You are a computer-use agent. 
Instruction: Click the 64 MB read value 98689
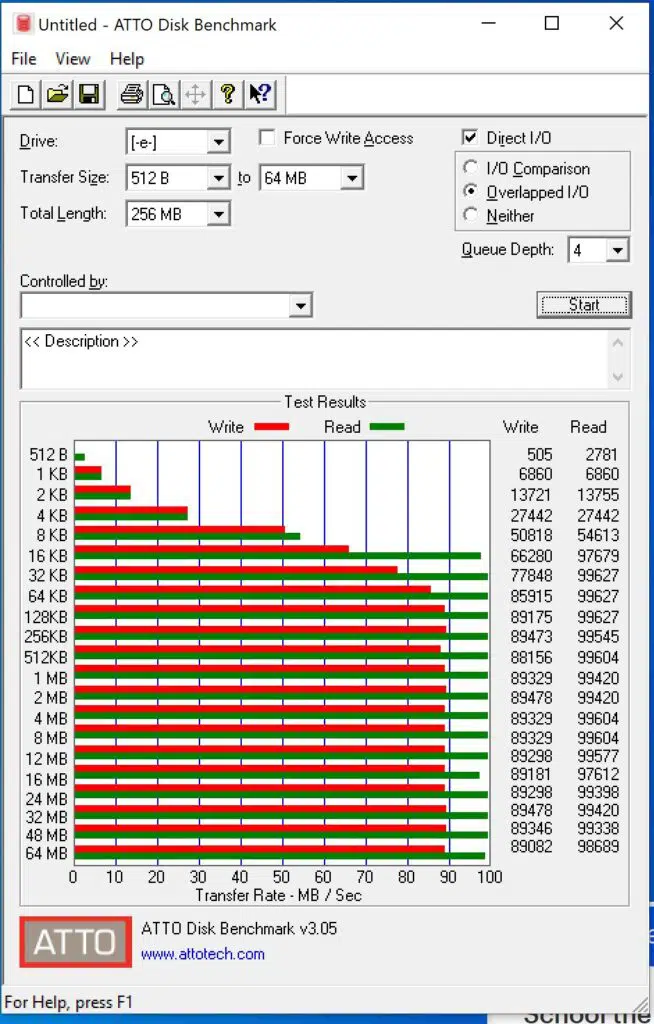point(598,846)
